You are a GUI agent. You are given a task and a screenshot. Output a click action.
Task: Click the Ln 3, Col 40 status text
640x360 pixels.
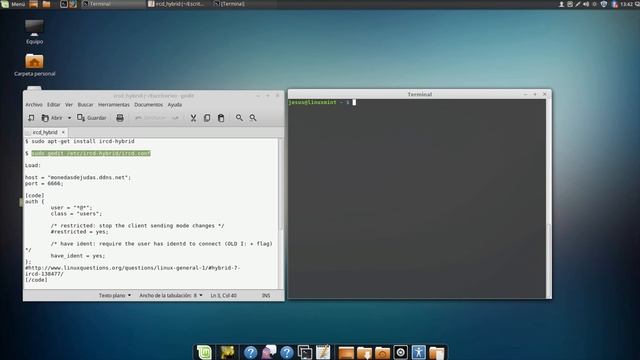[224, 295]
